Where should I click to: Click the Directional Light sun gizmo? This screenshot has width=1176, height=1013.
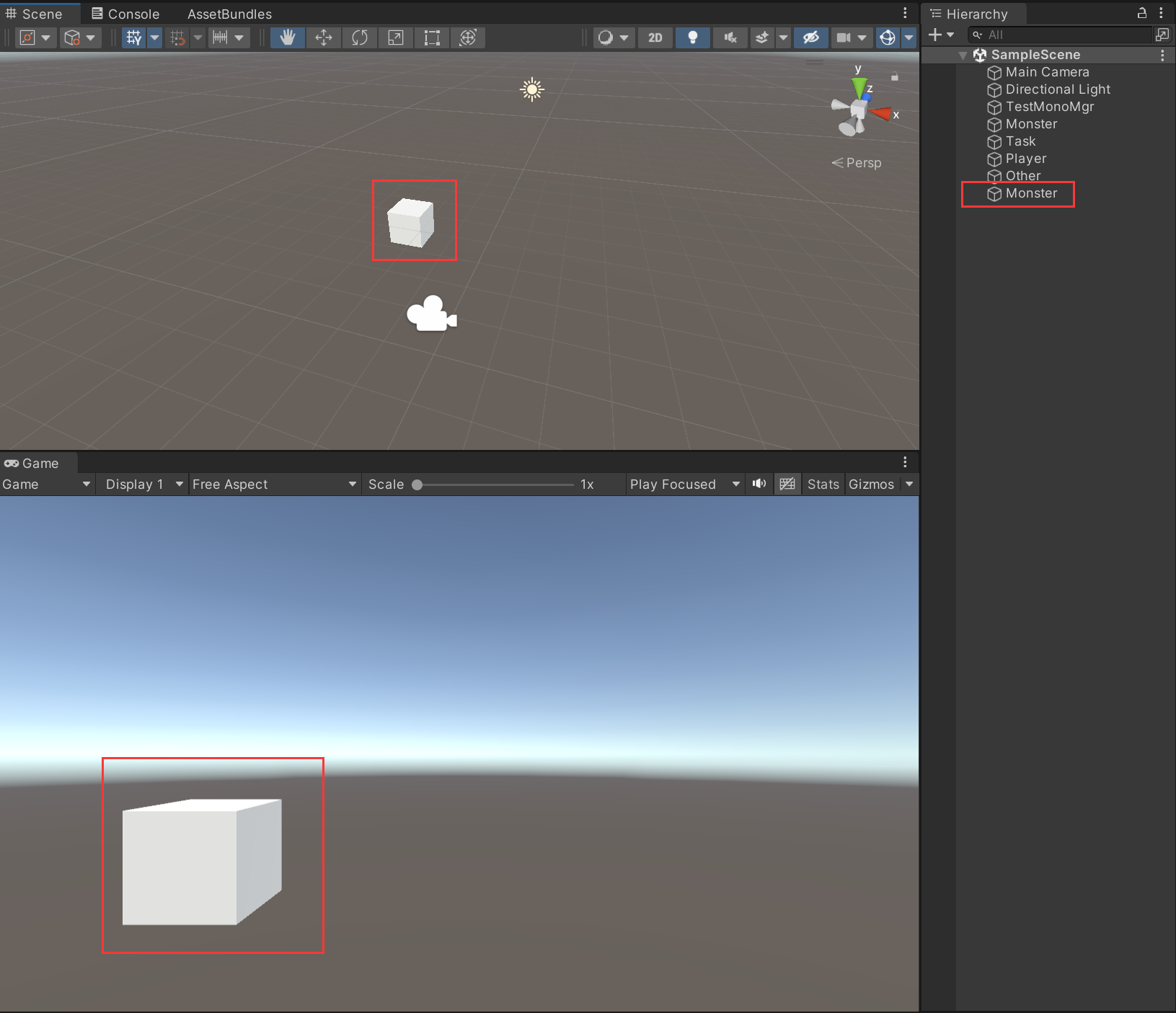[532, 89]
